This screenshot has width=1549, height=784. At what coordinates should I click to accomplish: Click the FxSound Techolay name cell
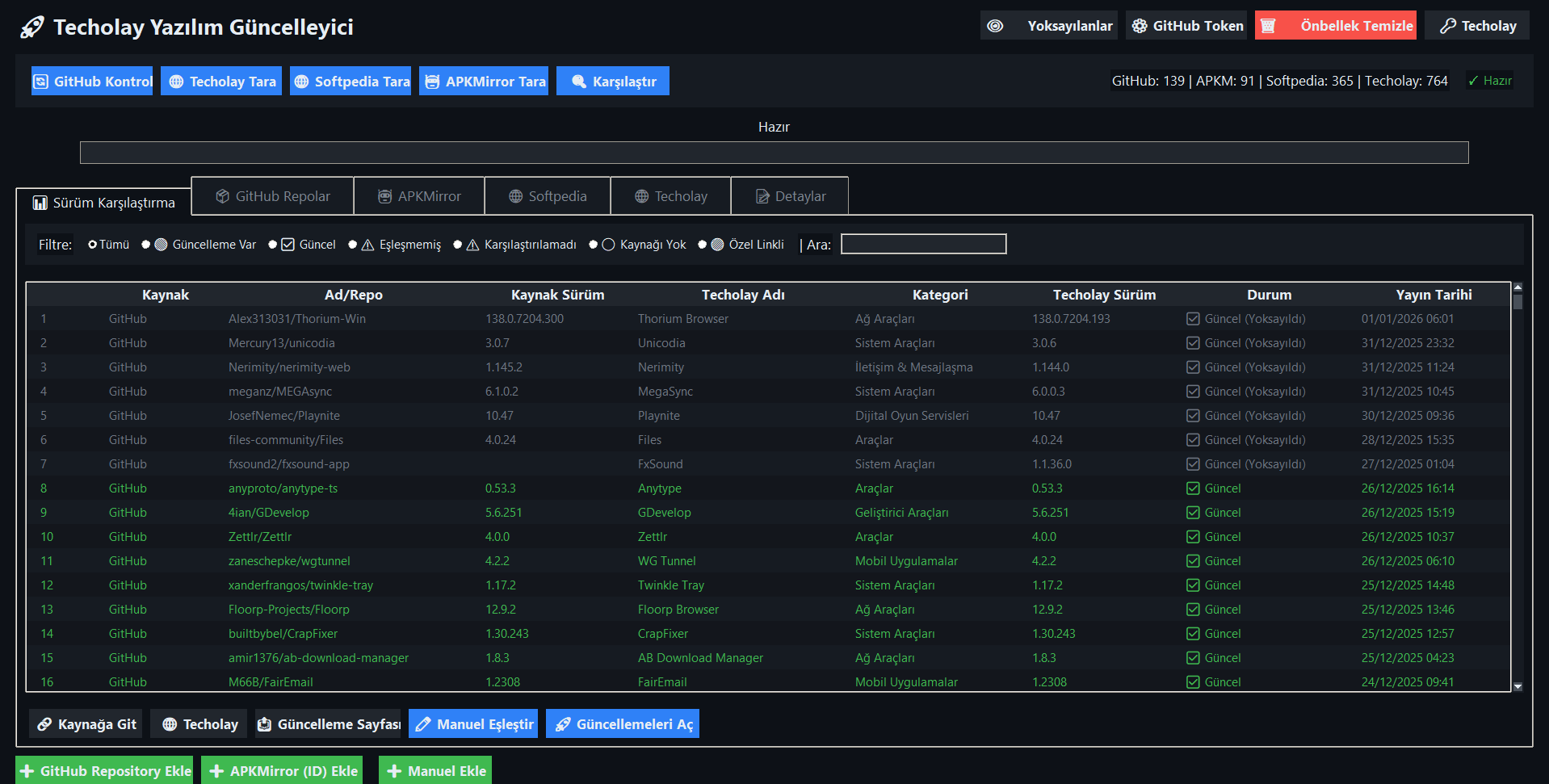point(661,464)
